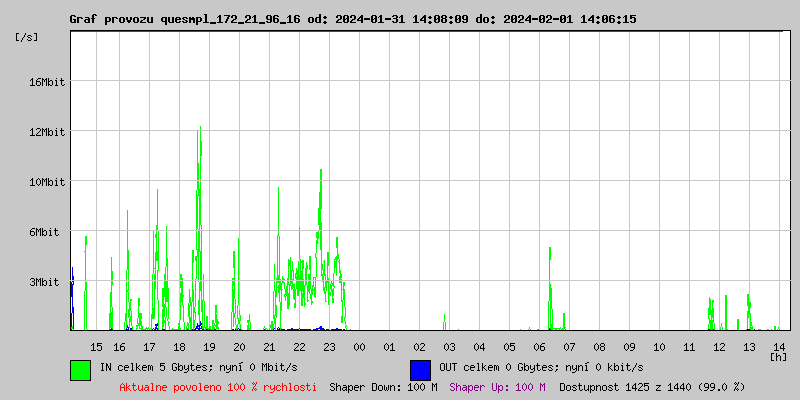Click the 'Shaper Down: 100 M' text
The height and width of the screenshot is (400, 800).
click(x=383, y=387)
